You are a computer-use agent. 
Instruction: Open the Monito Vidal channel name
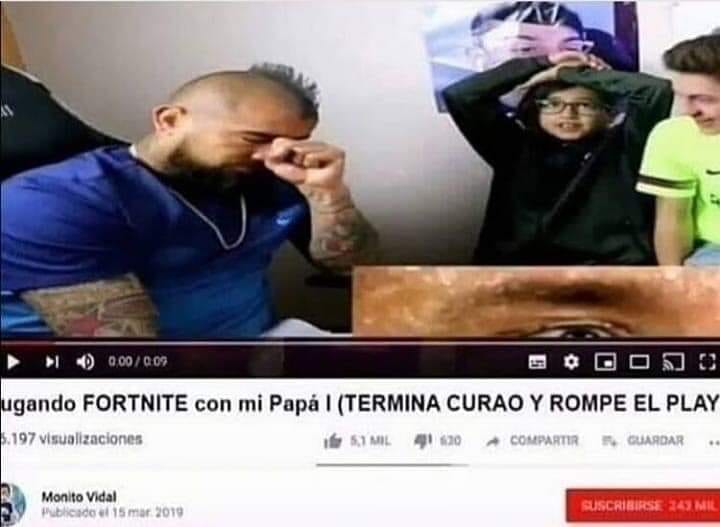click(x=79, y=497)
